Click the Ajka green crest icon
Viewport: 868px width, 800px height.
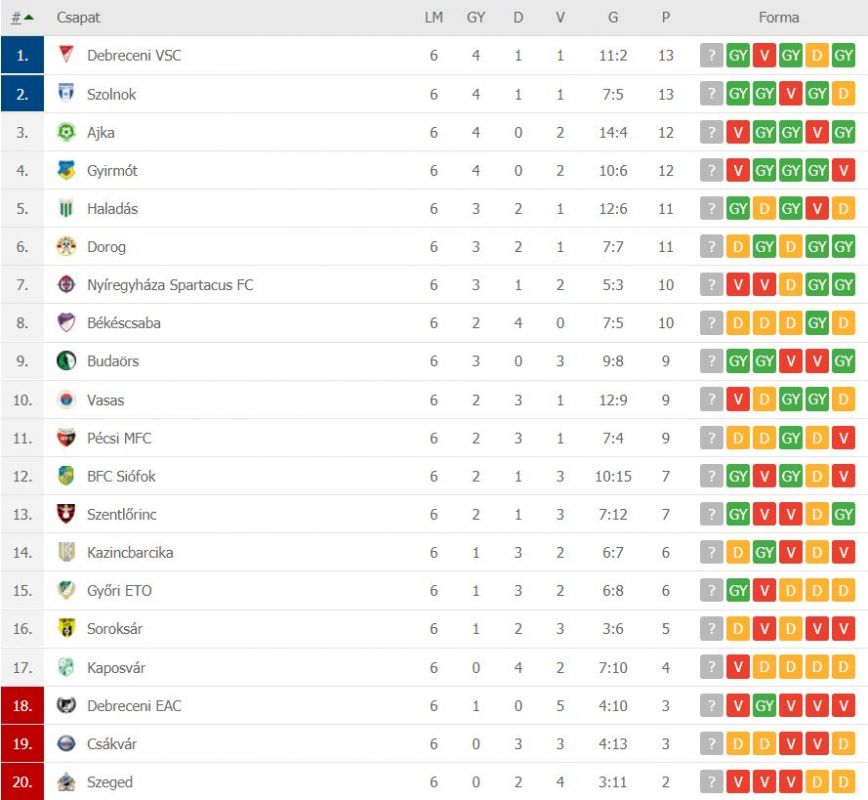tap(66, 132)
